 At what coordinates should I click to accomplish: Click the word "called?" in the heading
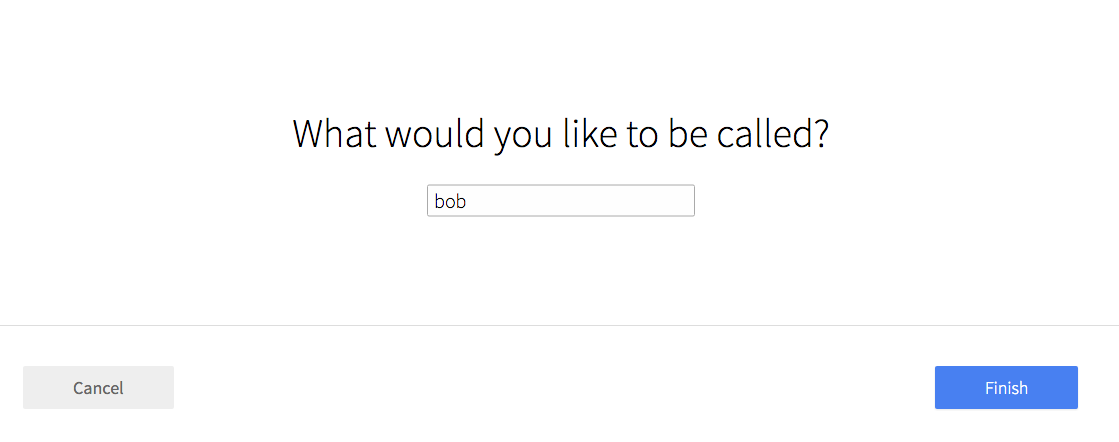coord(772,134)
